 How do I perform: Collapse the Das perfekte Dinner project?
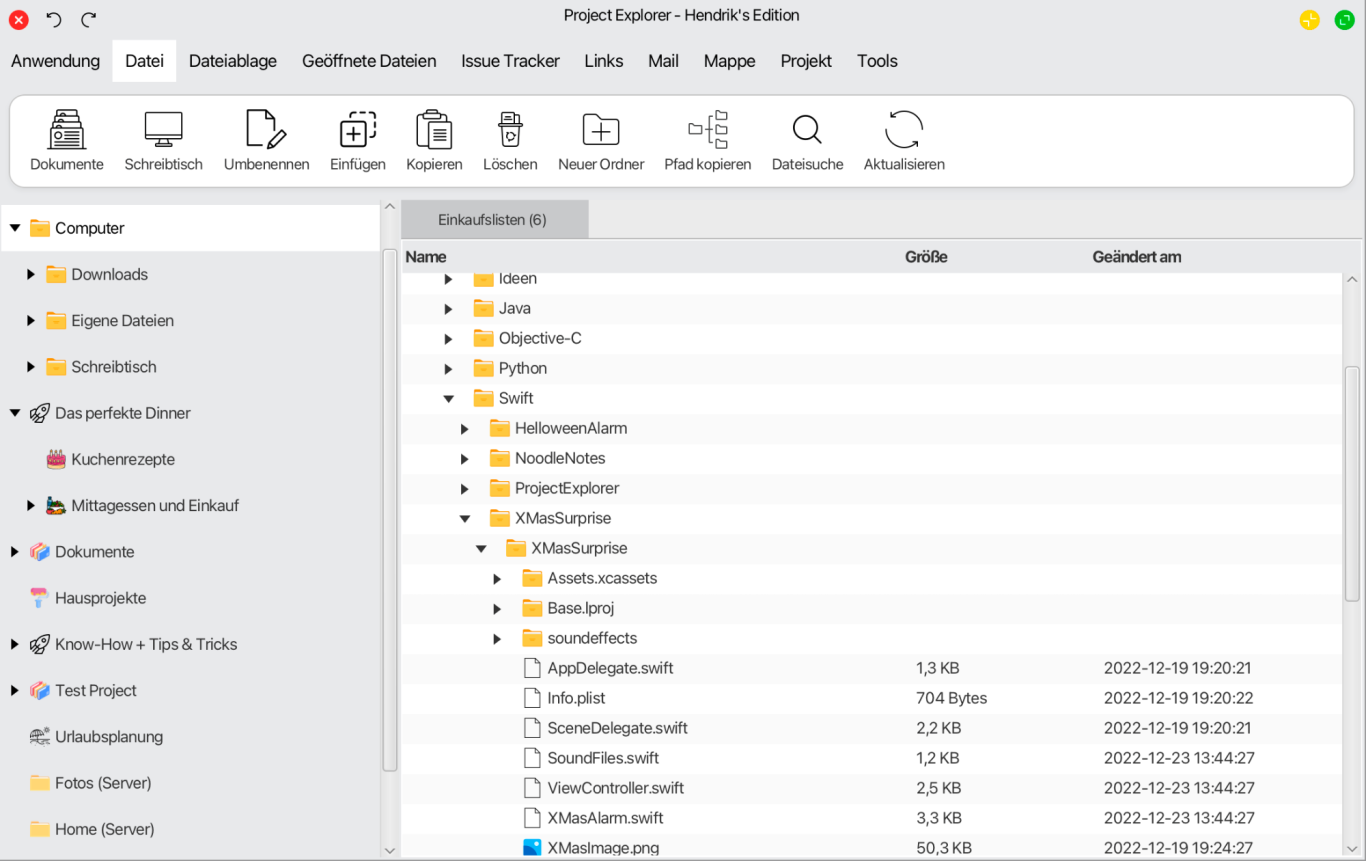click(15, 413)
